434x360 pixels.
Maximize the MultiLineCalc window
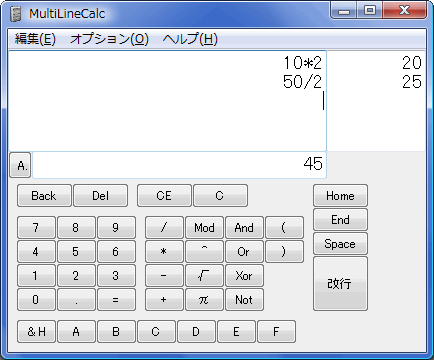370,10
